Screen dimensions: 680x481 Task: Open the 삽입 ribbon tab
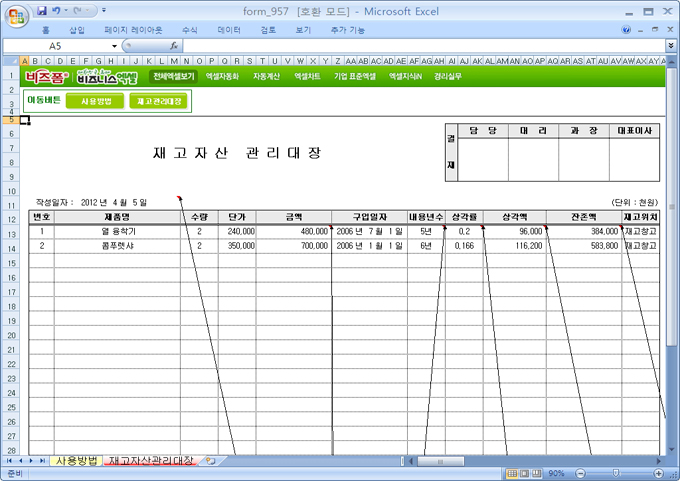pyautogui.click(x=77, y=30)
